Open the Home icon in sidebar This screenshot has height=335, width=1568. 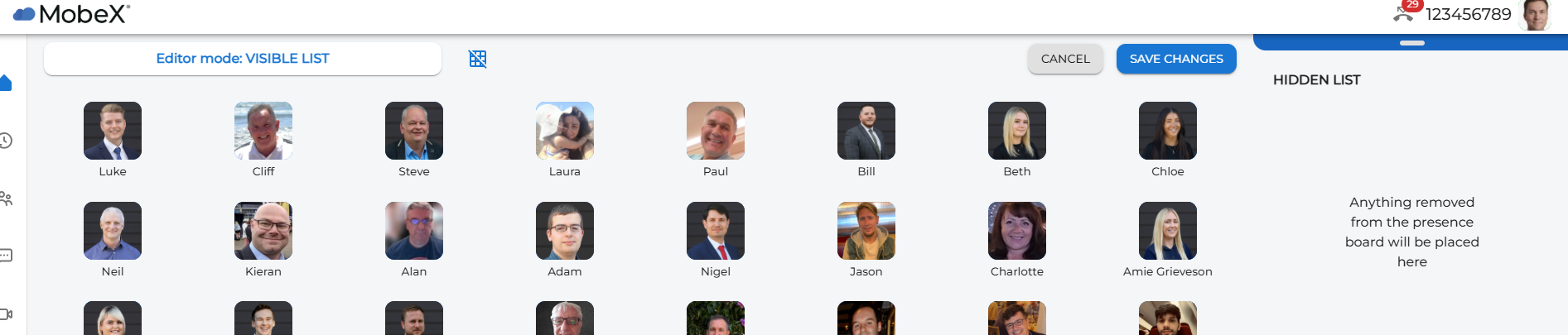point(5,83)
